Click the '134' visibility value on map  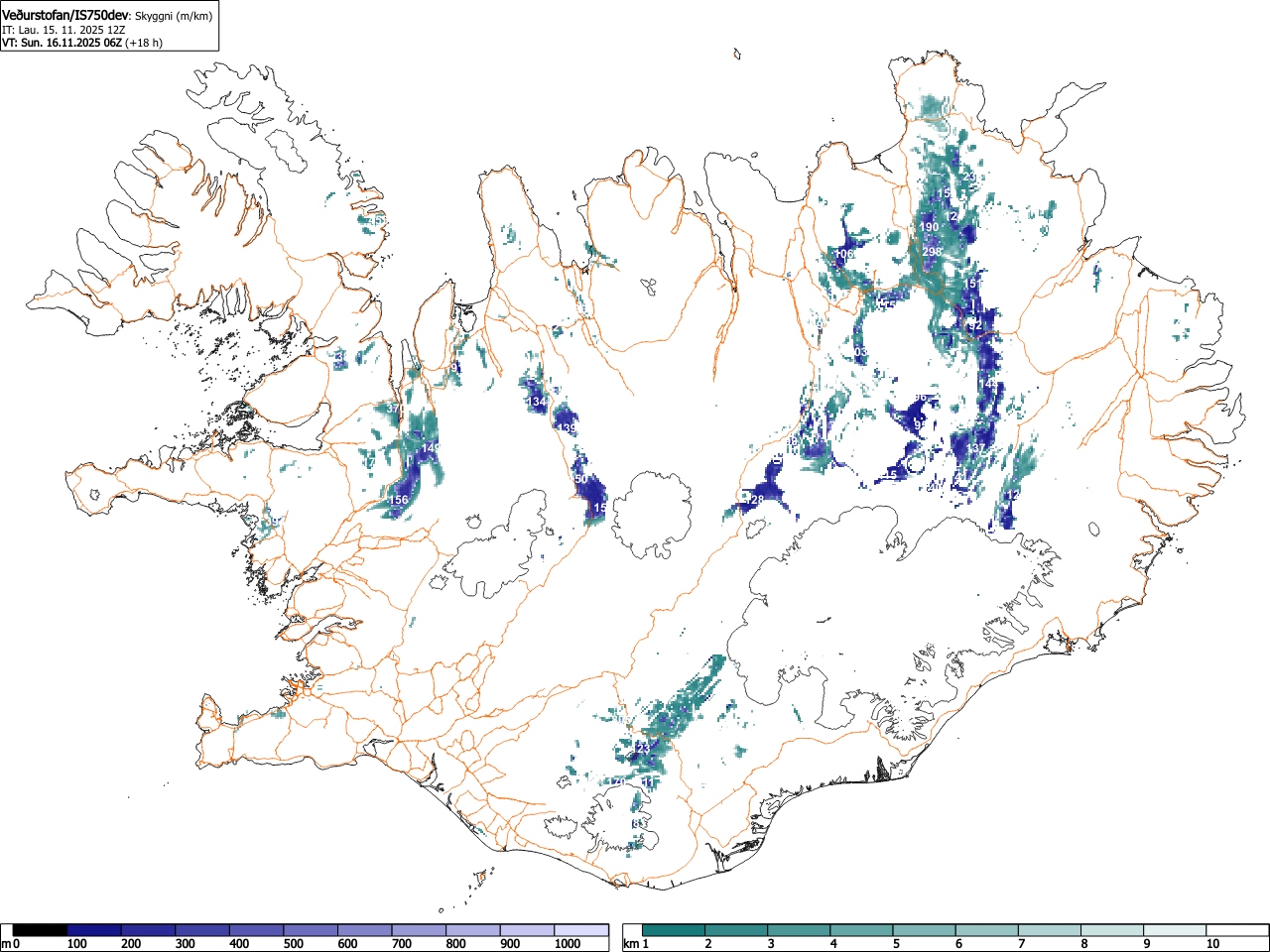[536, 402]
